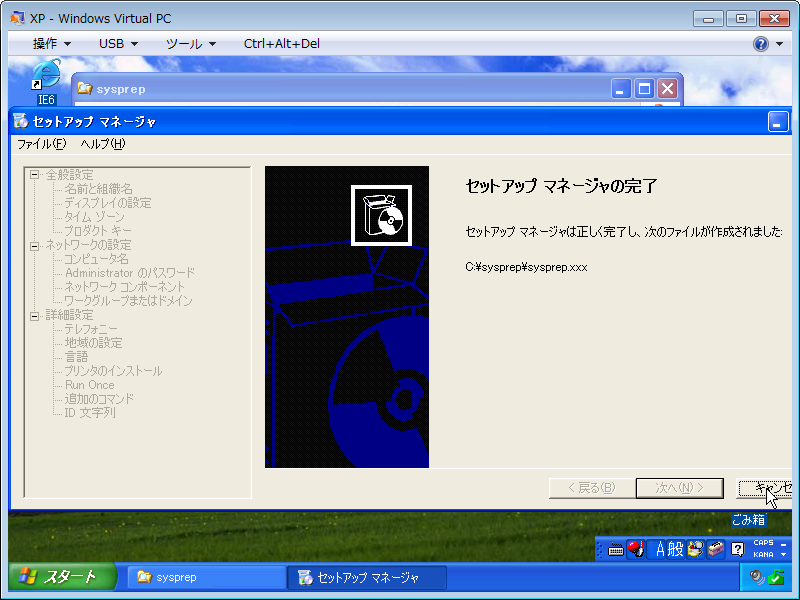
Task: Select 名前と組織名 in the tree
Action: click(x=98, y=189)
